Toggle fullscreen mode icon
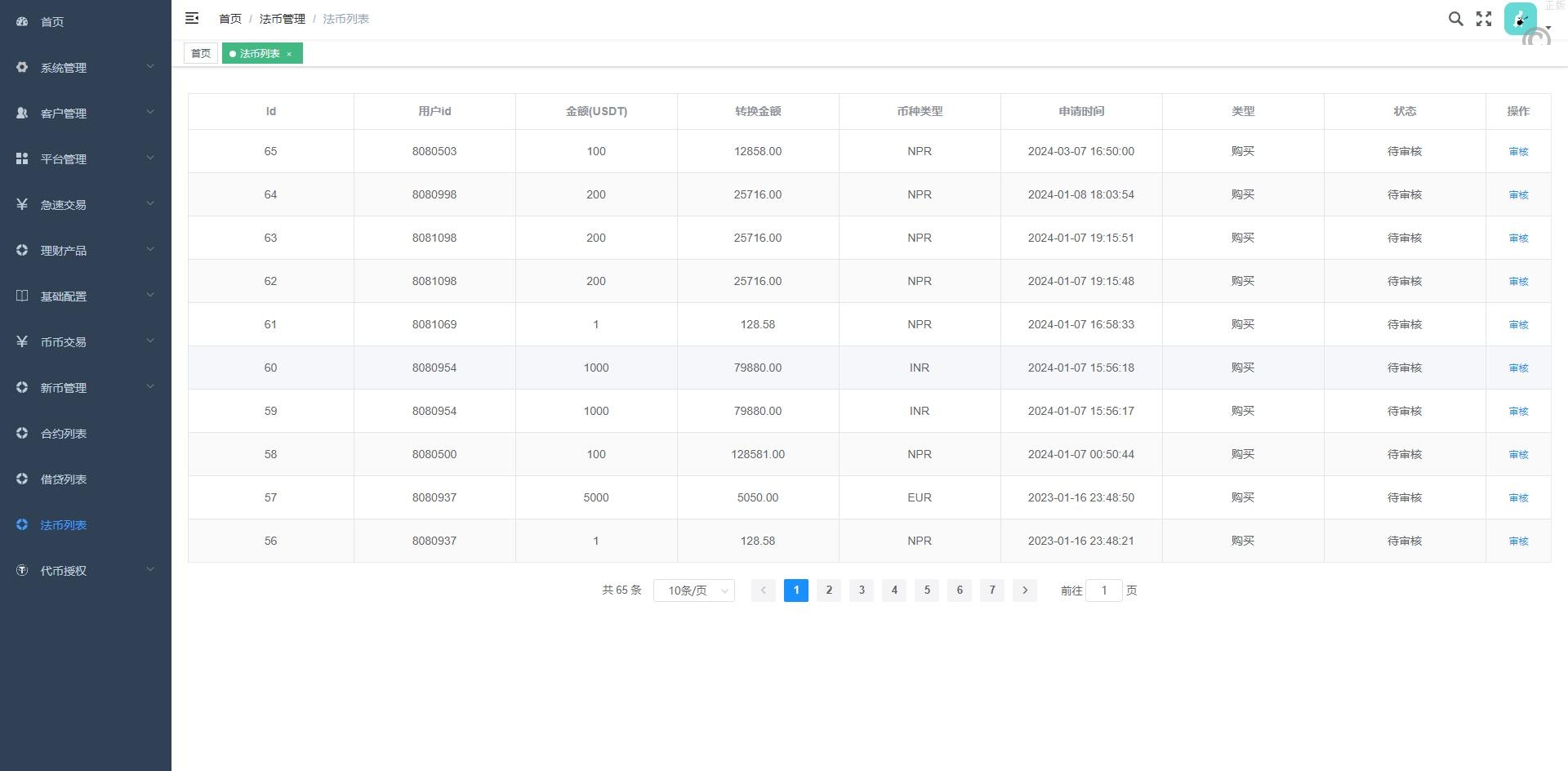Viewport: 1568px width, 771px height. coord(1484,19)
